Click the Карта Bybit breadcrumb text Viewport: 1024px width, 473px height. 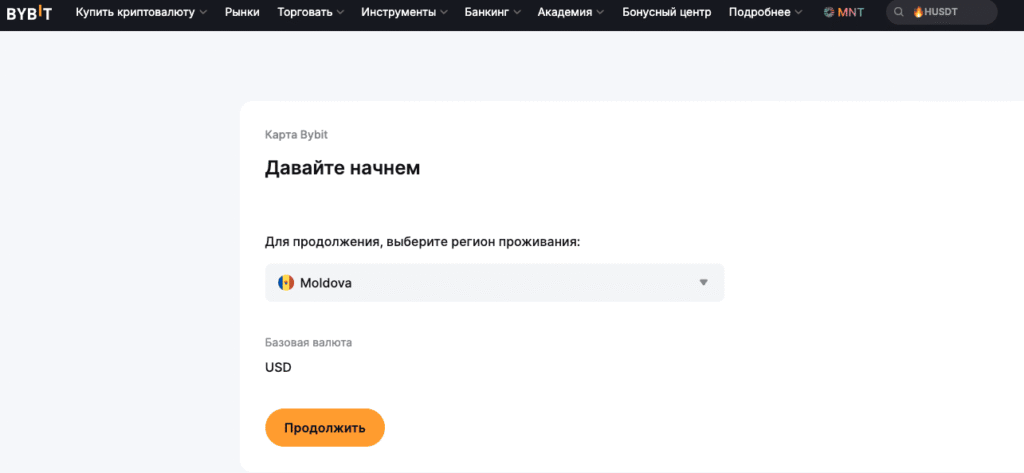296,135
